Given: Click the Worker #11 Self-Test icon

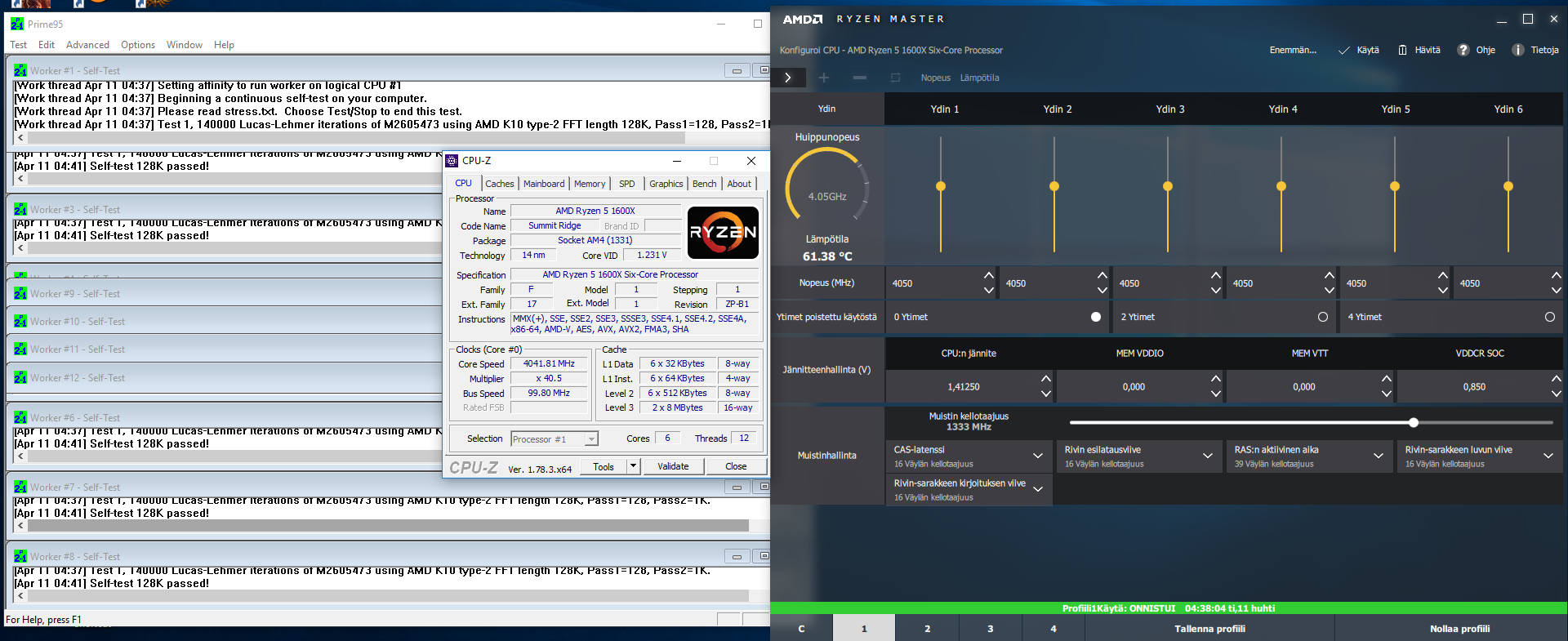Looking at the screenshot, I should tap(20, 349).
